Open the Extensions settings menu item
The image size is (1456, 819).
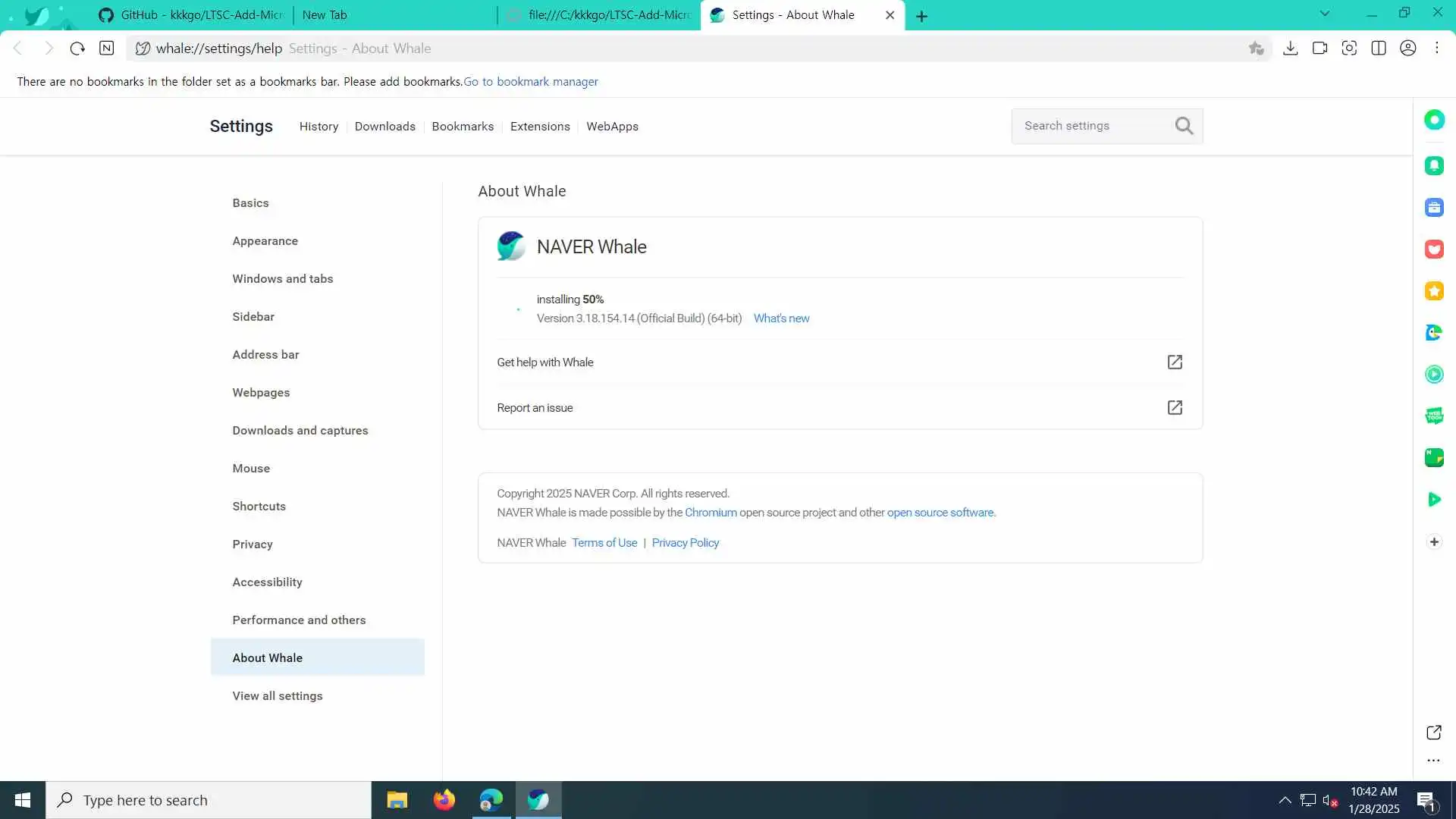click(x=540, y=127)
